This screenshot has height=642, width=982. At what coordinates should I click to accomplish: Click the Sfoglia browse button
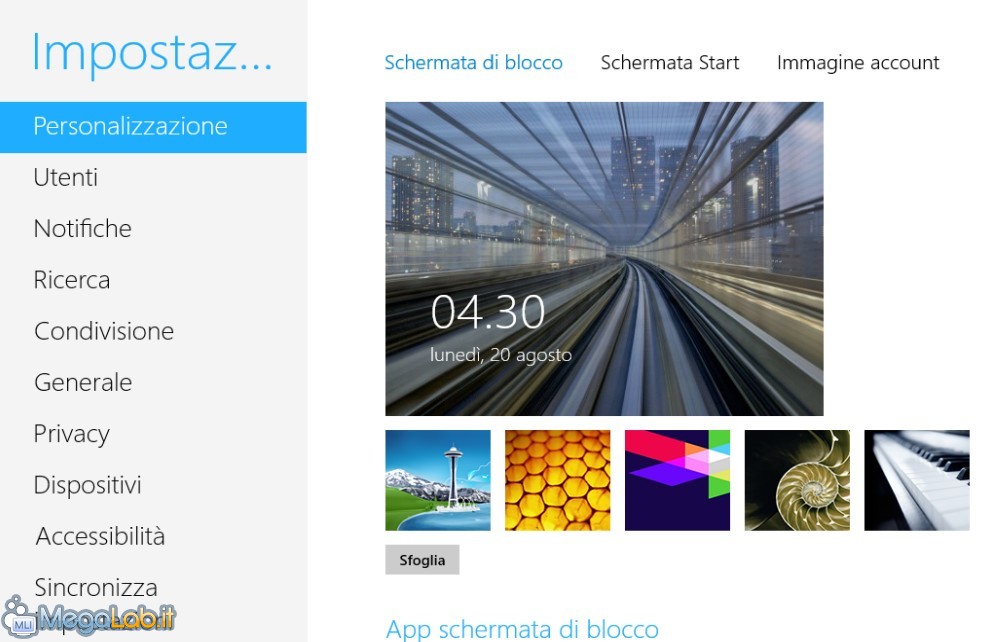click(x=422, y=560)
